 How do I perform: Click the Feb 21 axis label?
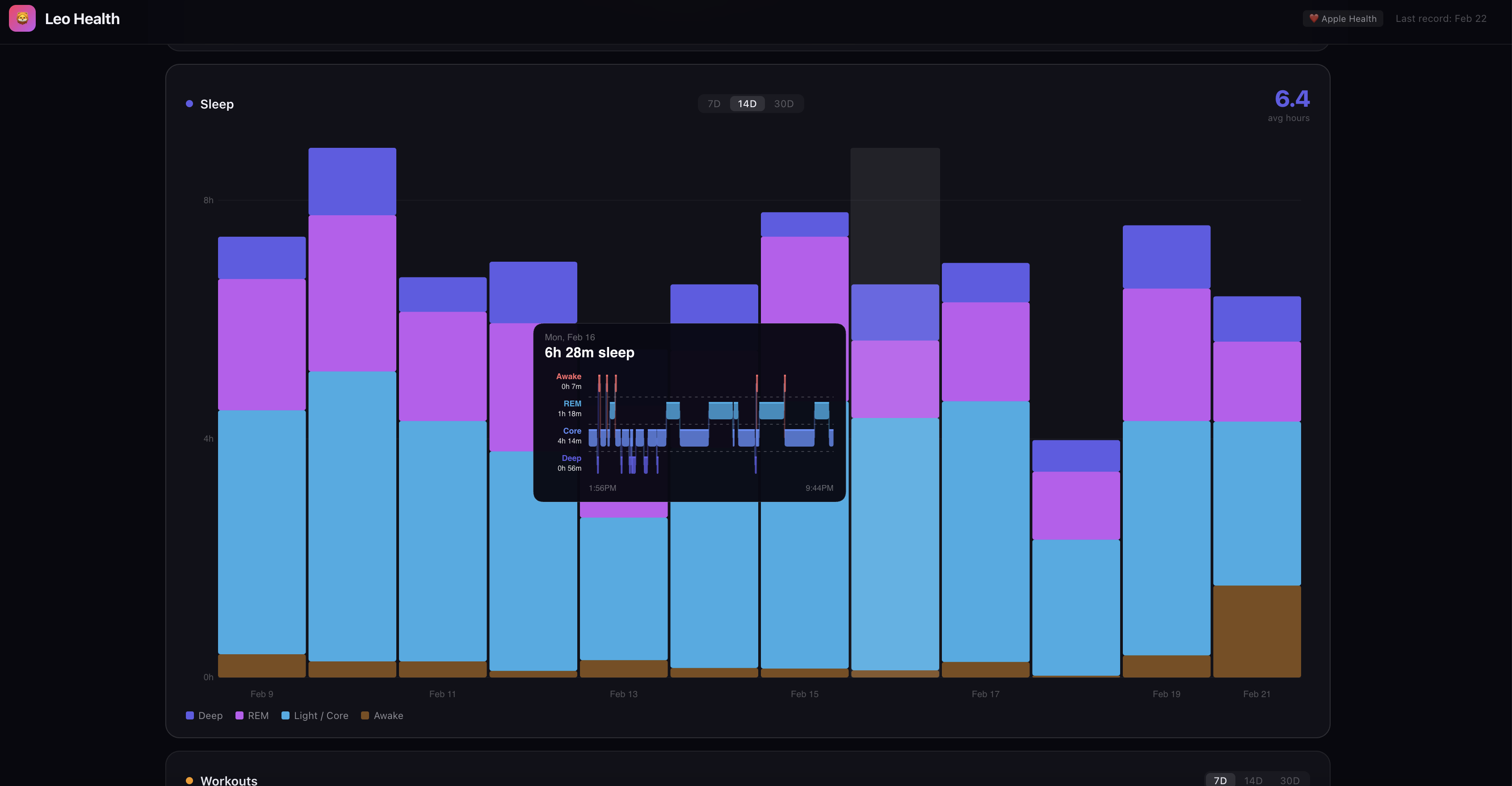(x=1257, y=694)
